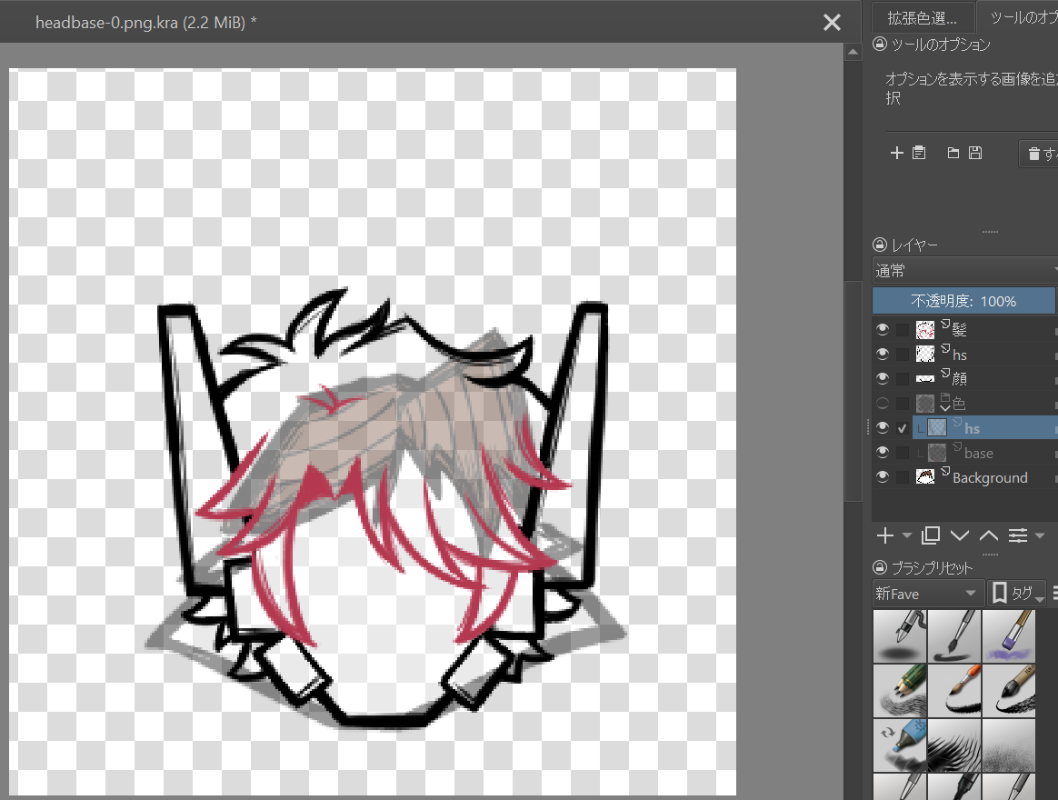Image resolution: width=1058 pixels, height=800 pixels.
Task: Click the Background layer thumbnail
Action: pyautogui.click(x=925, y=478)
